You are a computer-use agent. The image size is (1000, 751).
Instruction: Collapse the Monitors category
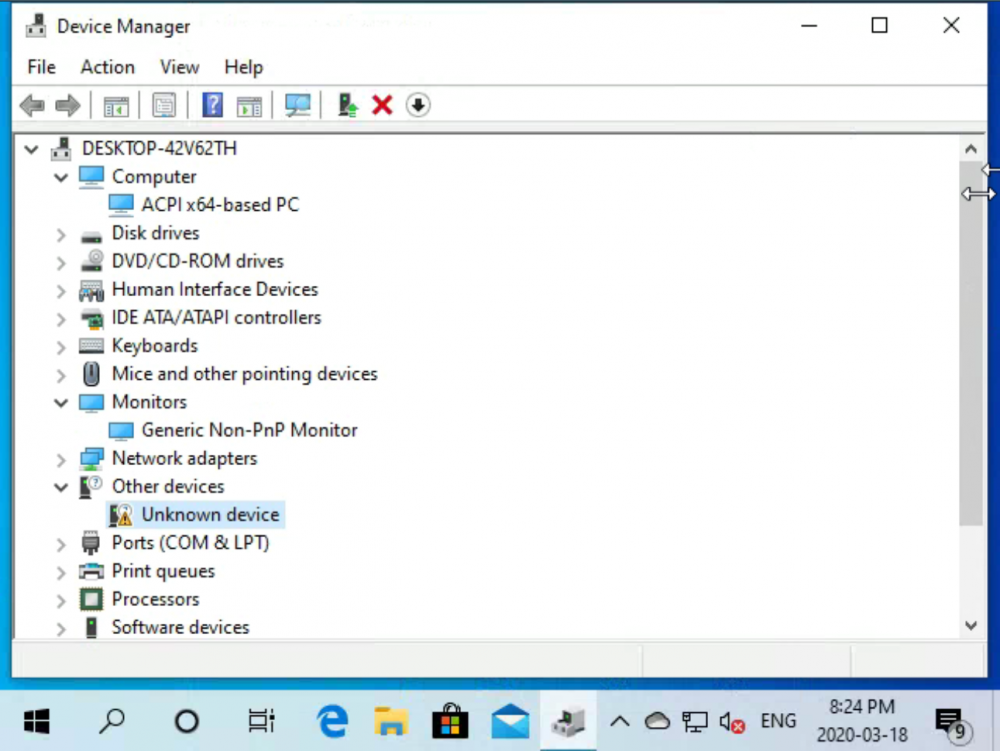pos(61,403)
